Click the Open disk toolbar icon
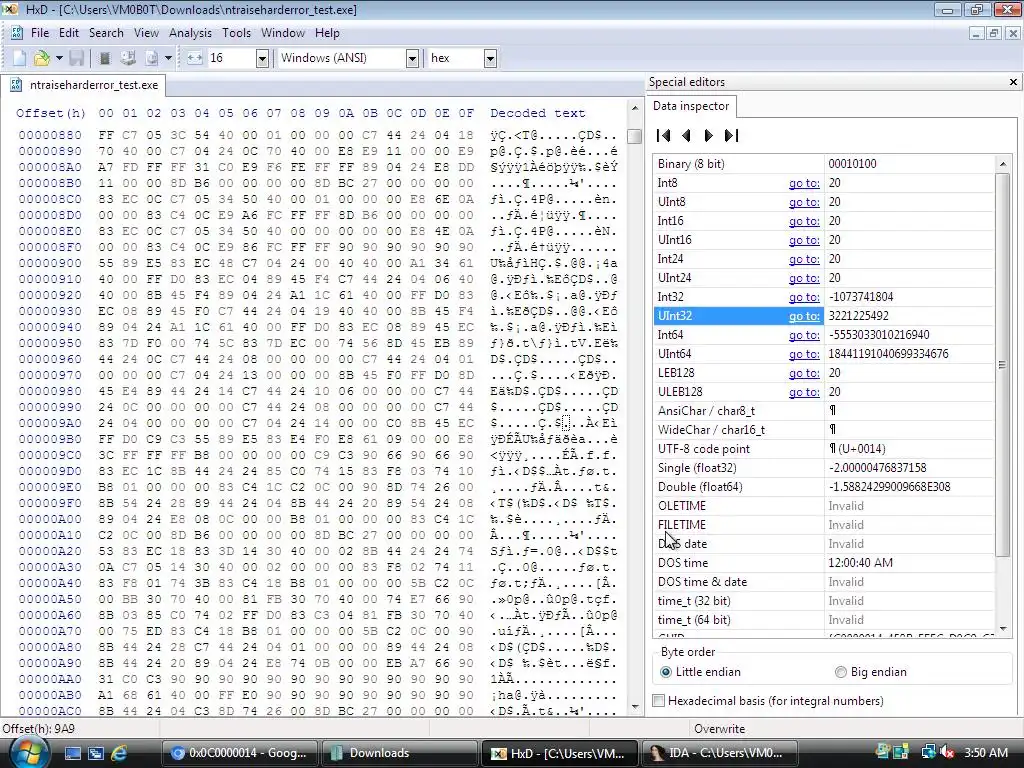The image size is (1024, 768). pyautogui.click(x=128, y=58)
